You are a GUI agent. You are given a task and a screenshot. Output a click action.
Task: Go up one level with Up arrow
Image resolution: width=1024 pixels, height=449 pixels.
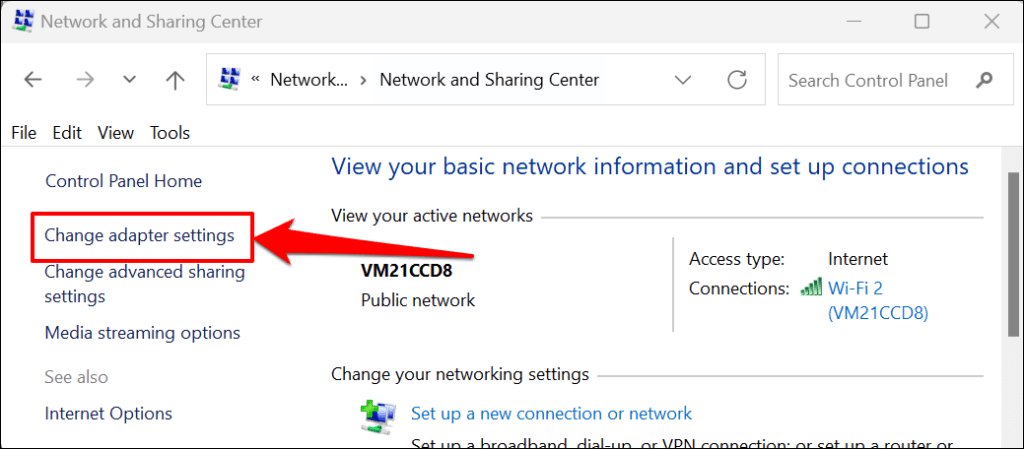[x=176, y=80]
